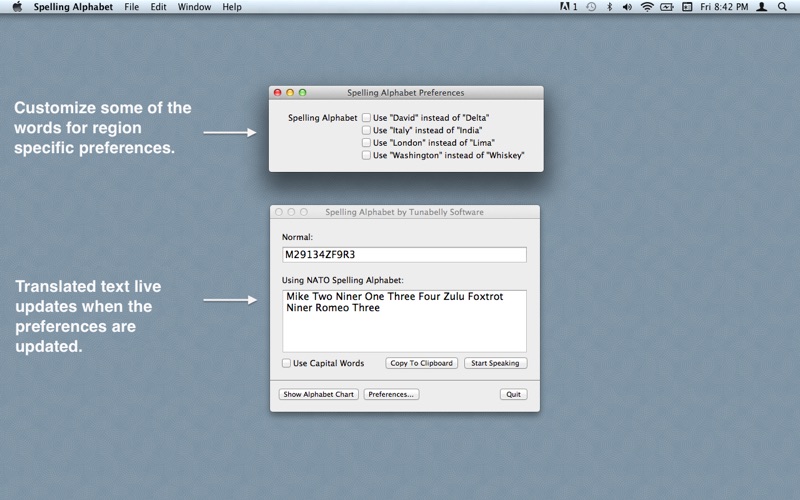The width and height of the screenshot is (800, 500).
Task: Open the File menu
Action: [132, 7]
